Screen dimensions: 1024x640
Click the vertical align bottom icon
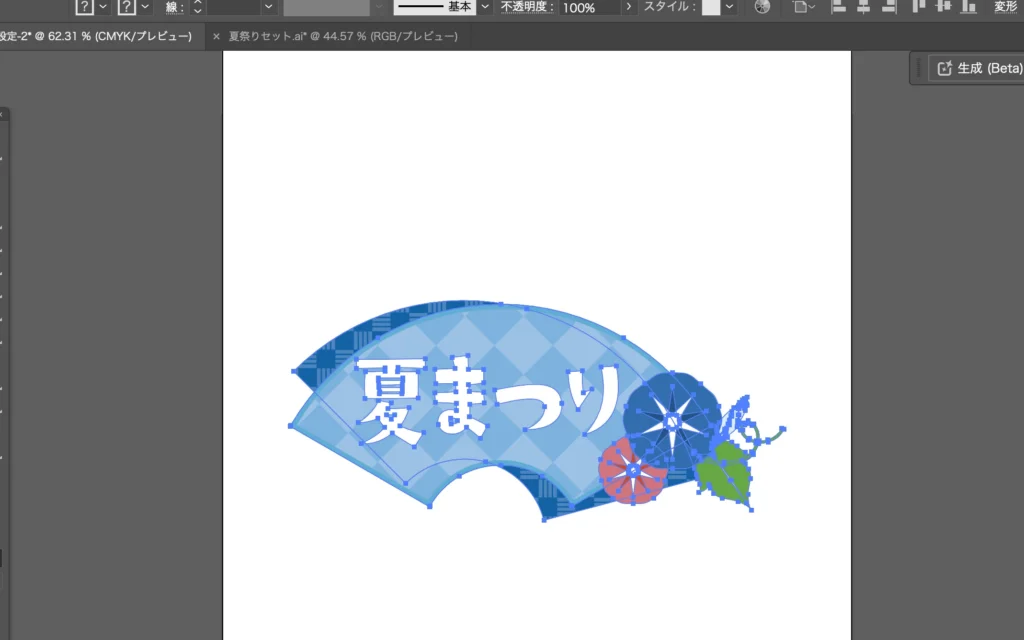[x=967, y=6]
